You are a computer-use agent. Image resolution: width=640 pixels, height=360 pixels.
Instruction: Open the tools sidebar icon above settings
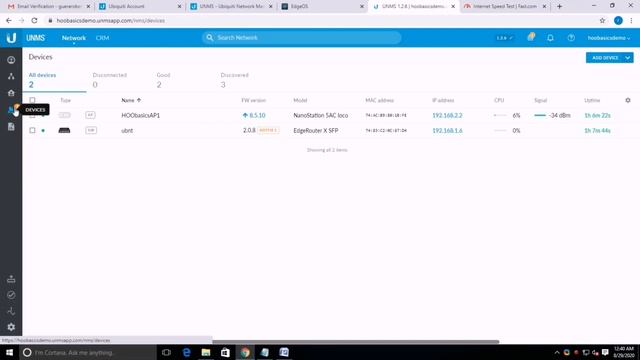point(11,311)
